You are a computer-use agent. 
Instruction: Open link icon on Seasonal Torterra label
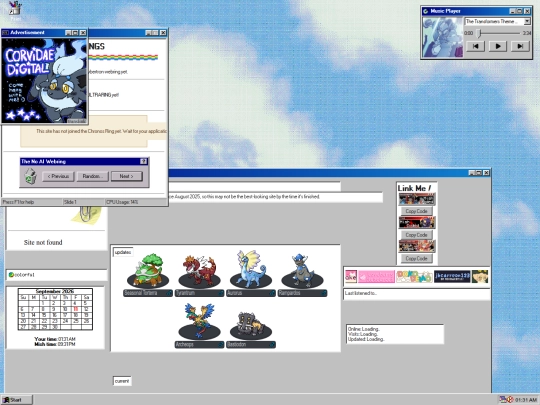[169, 293]
